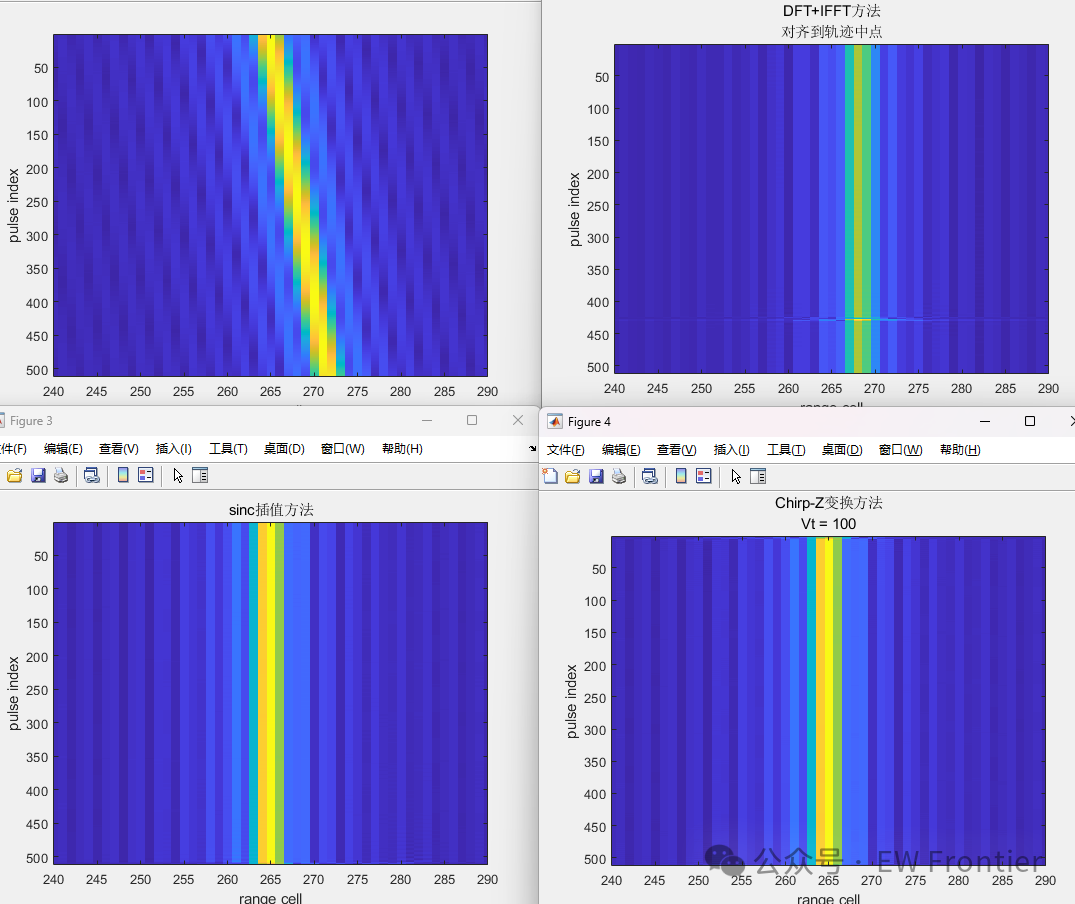Click the 'range cell' label under sinc plot
Screen dimensions: 1075x904
[270, 898]
